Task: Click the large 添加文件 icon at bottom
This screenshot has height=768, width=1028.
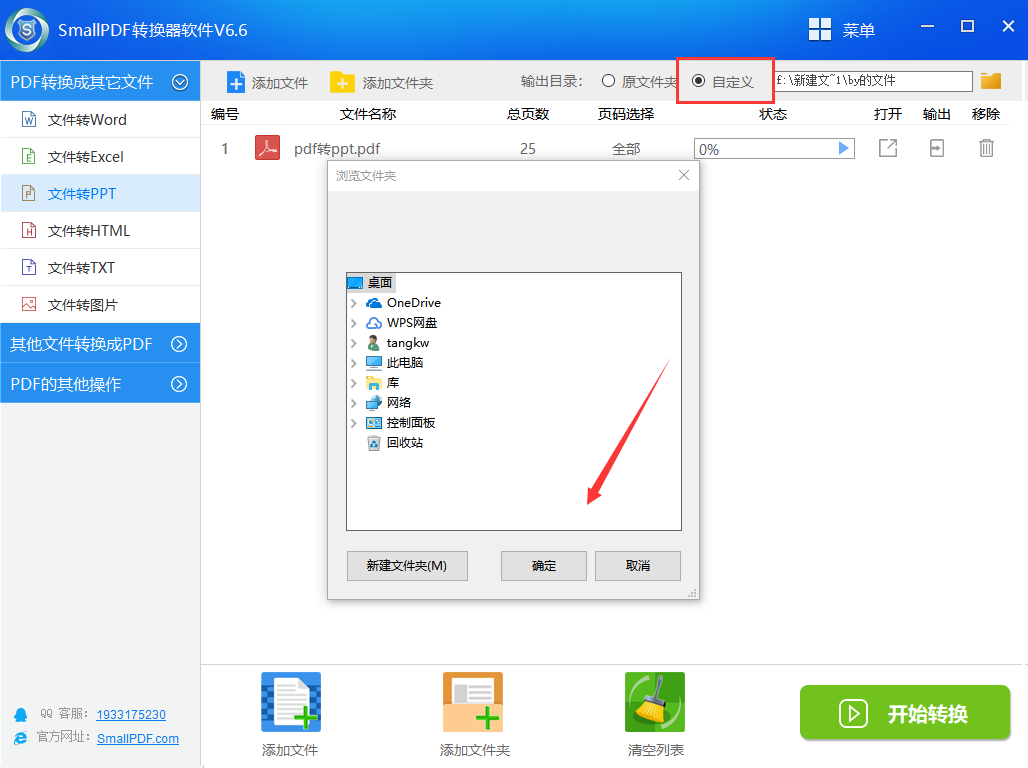Action: pyautogui.click(x=291, y=702)
